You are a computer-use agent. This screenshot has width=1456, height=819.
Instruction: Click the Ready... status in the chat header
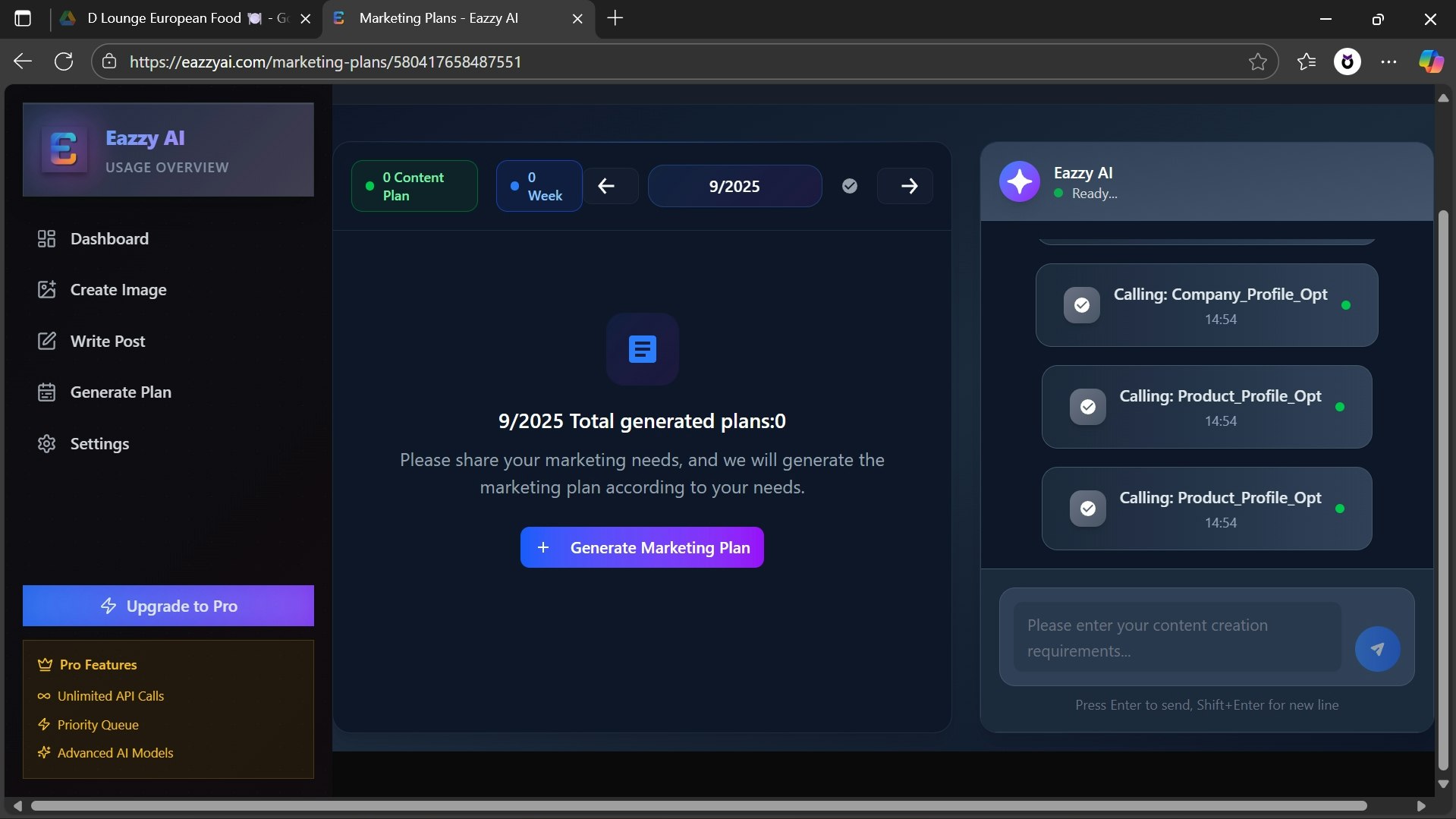(1094, 194)
